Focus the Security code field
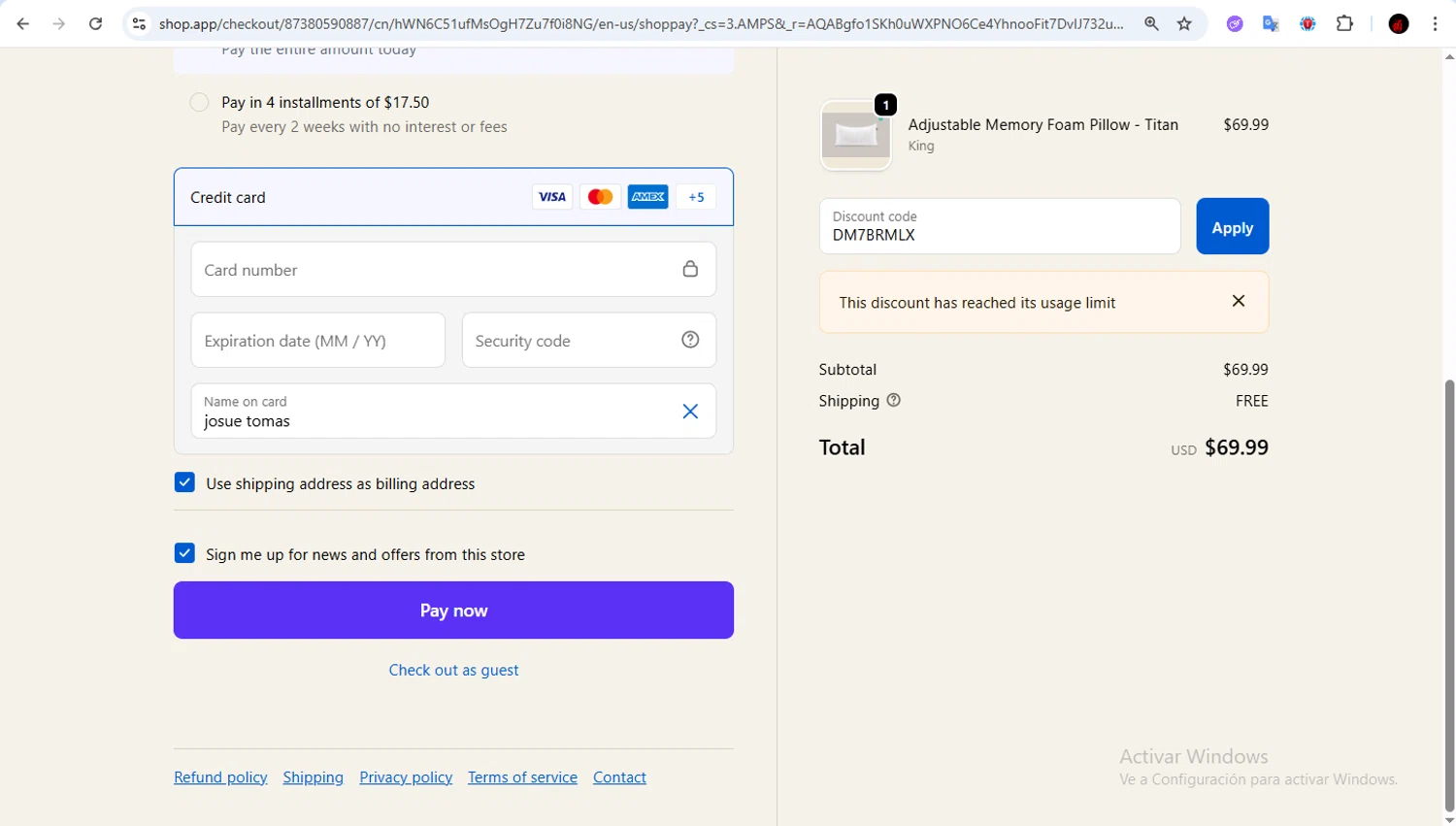The image size is (1456, 826). coord(589,341)
